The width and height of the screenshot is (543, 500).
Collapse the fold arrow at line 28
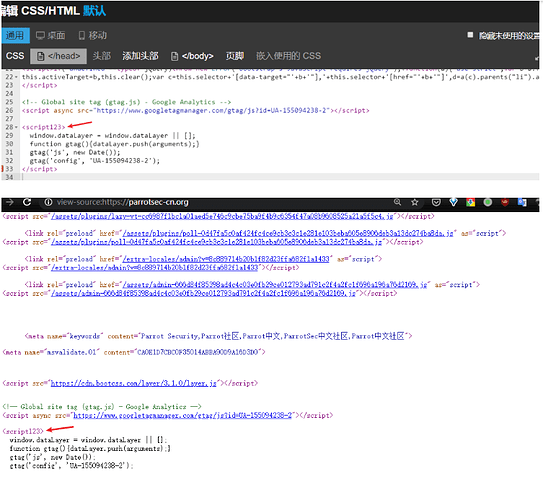click(16, 127)
